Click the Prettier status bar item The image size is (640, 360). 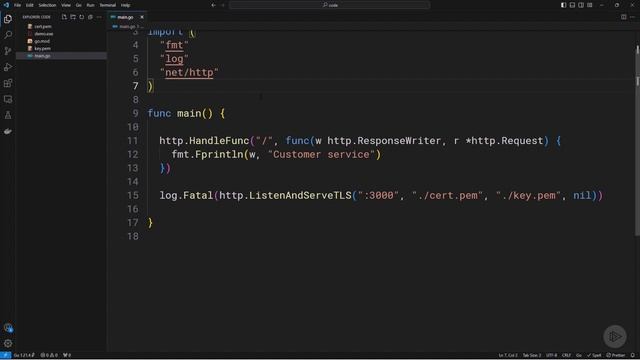click(616, 356)
